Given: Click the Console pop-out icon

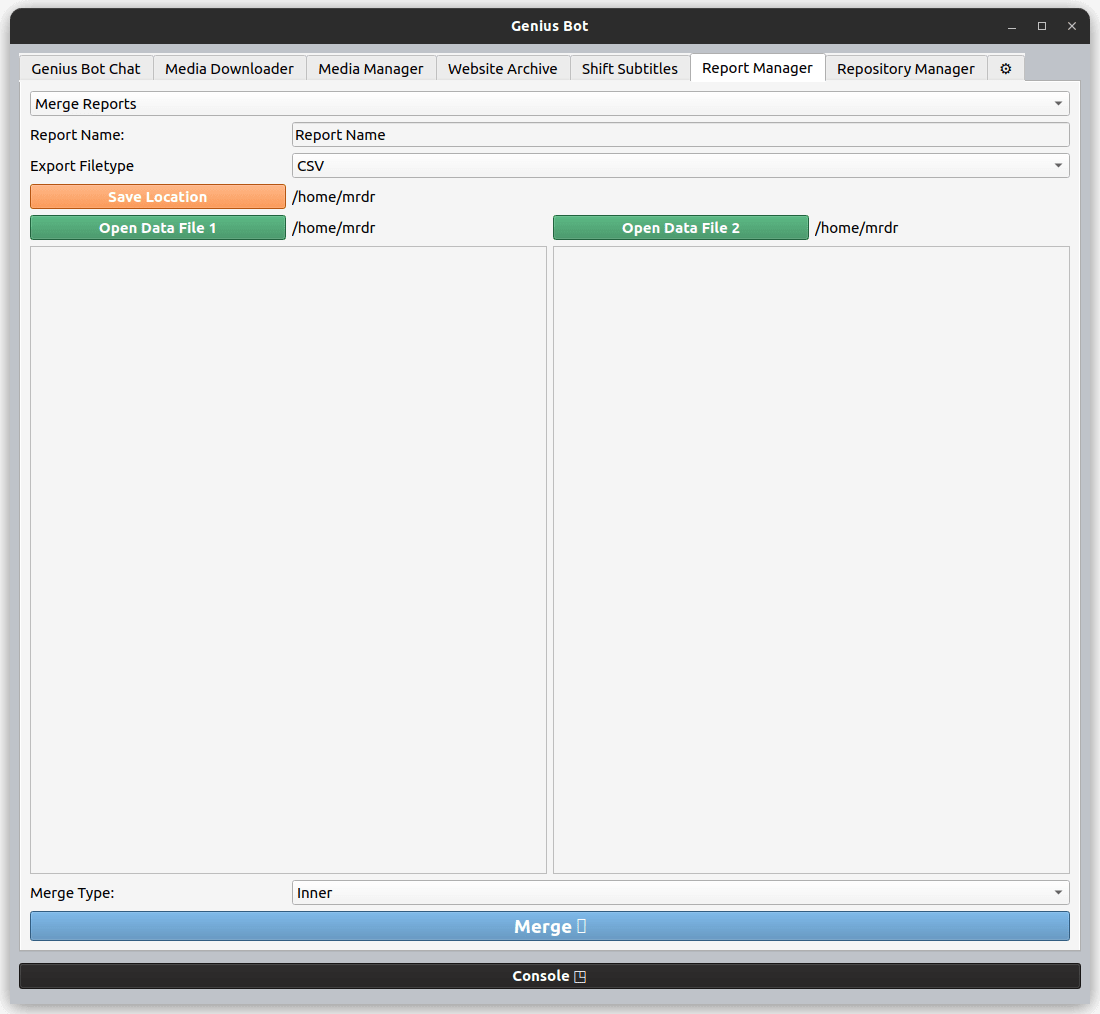Looking at the screenshot, I should 580,976.
